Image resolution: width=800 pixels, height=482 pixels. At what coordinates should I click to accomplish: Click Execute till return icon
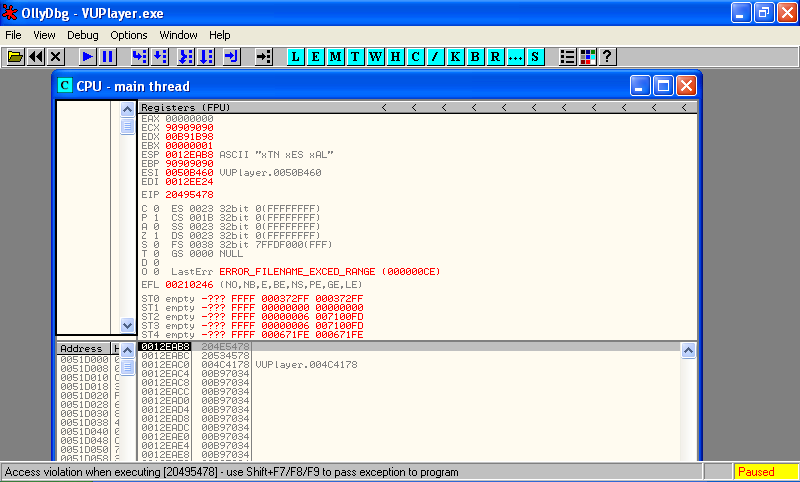pos(232,57)
